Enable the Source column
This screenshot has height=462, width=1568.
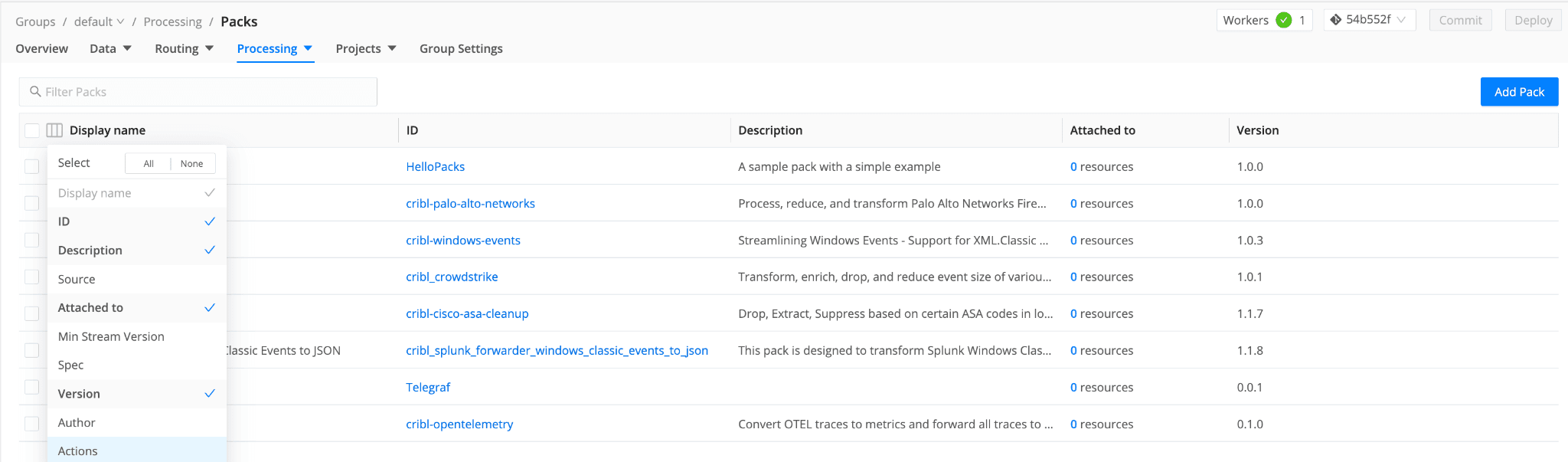pos(136,280)
